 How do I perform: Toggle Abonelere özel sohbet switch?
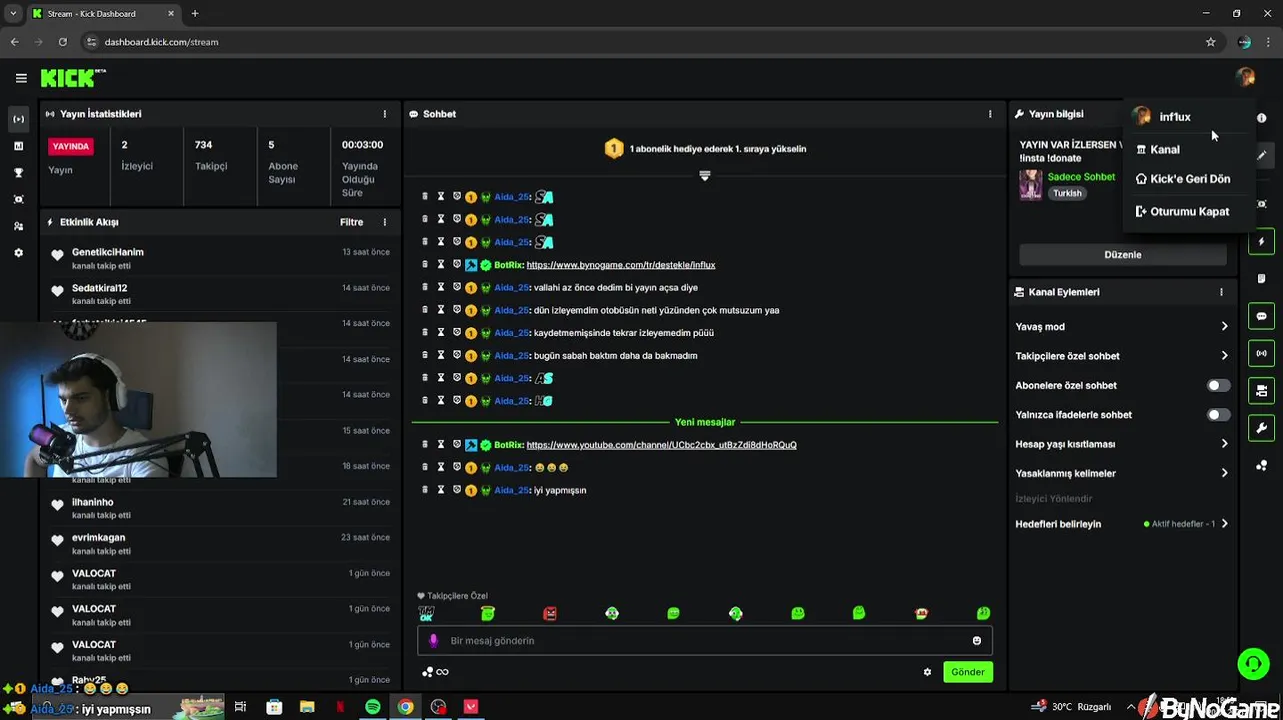click(x=1218, y=385)
